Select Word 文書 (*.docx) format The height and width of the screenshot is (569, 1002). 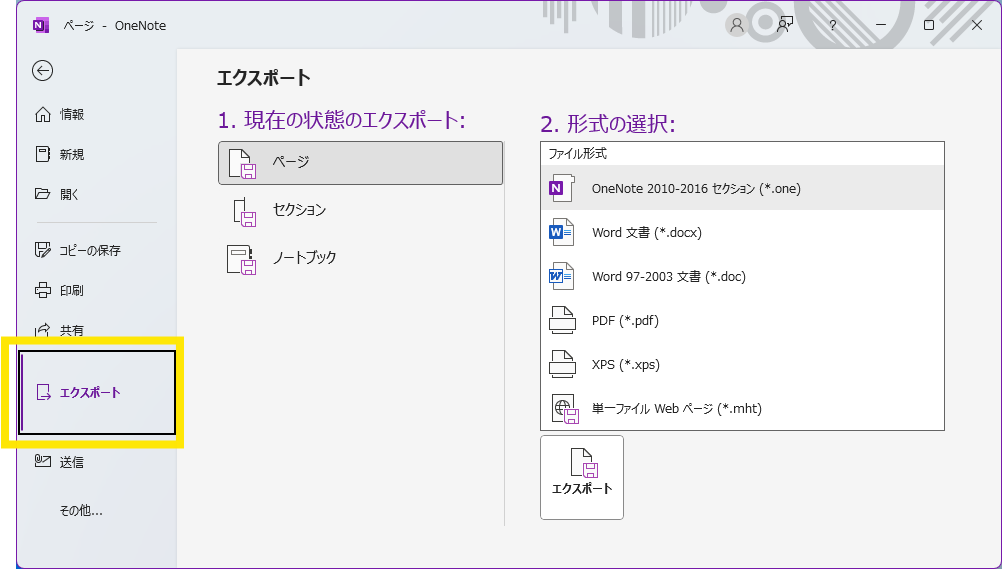(x=742, y=232)
